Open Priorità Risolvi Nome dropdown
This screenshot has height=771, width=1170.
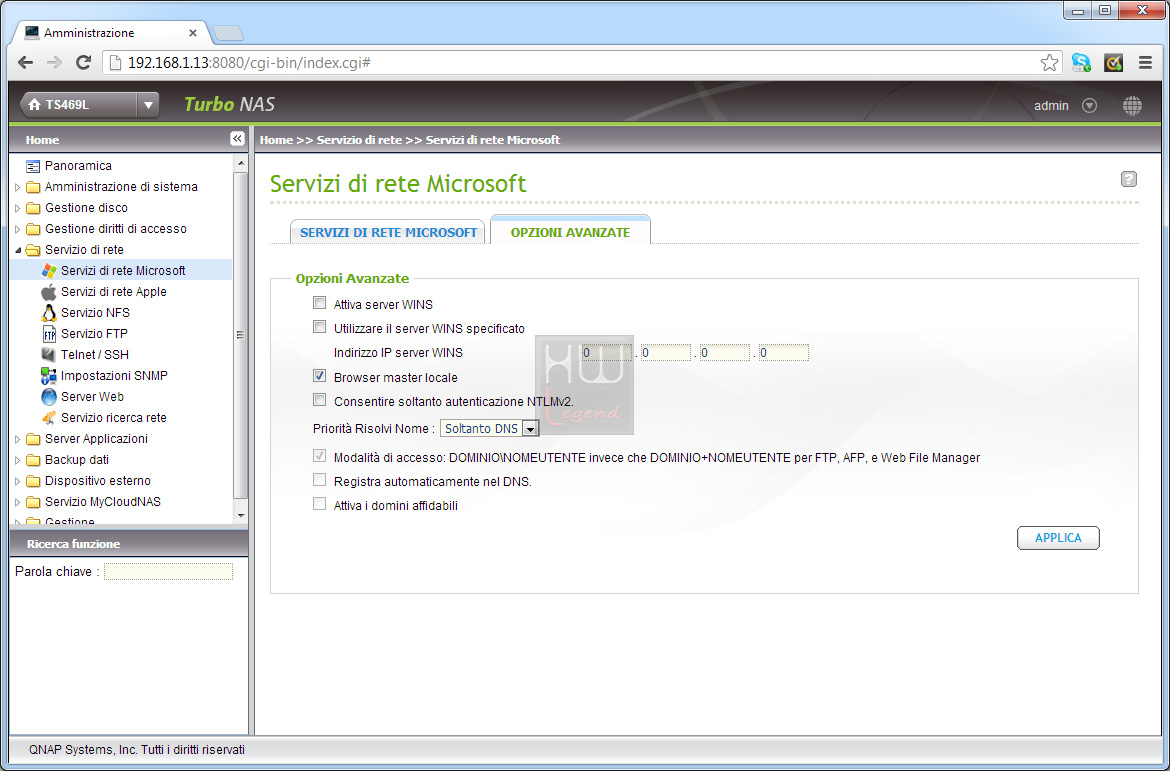tap(489, 428)
